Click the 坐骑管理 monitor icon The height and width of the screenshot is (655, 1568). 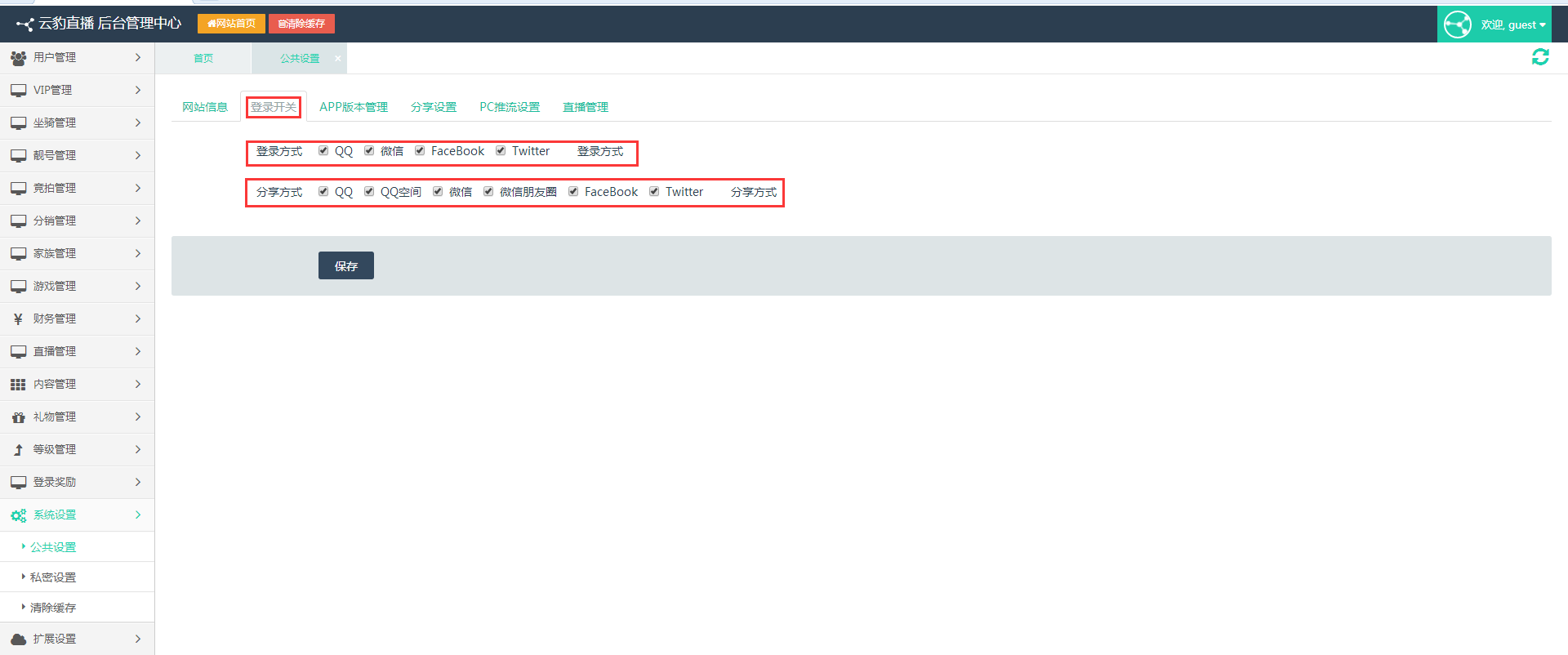tap(18, 123)
